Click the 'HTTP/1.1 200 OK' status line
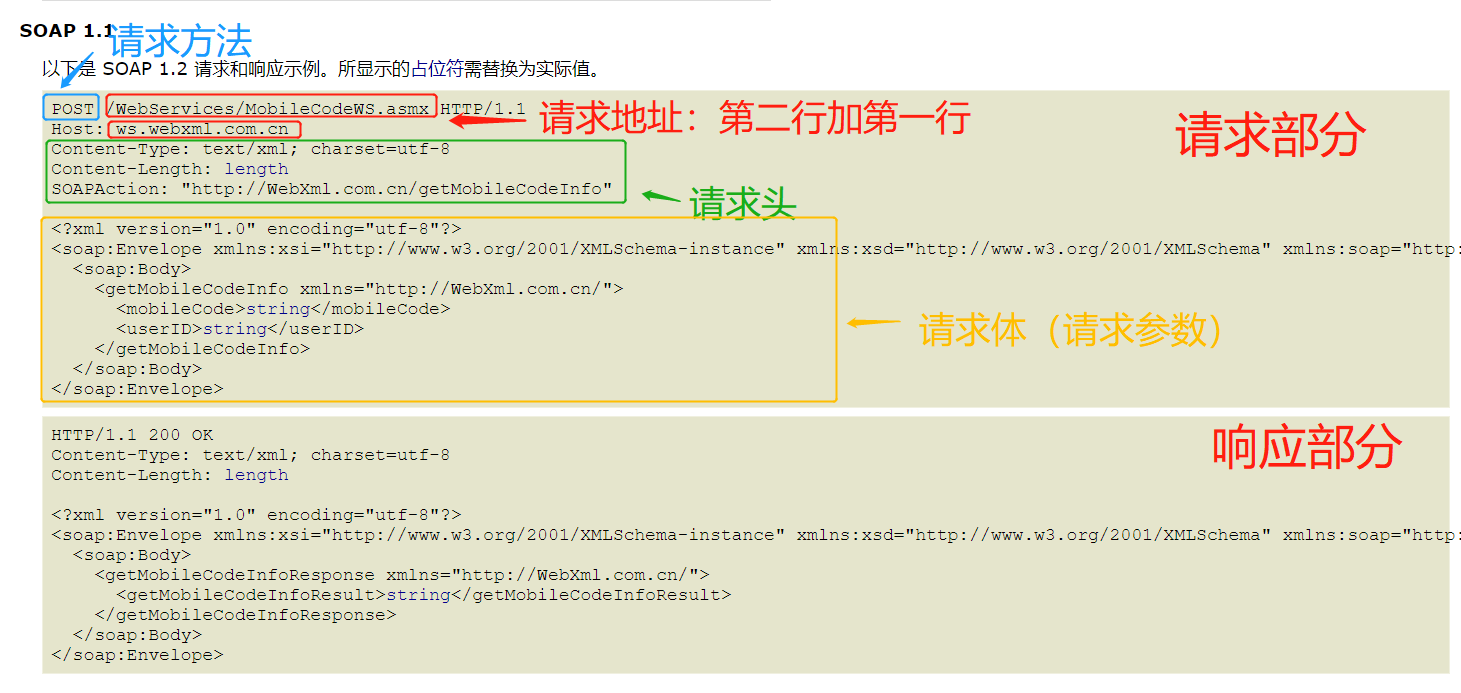Image resolution: width=1461 pixels, height=693 pixels. [x=133, y=435]
